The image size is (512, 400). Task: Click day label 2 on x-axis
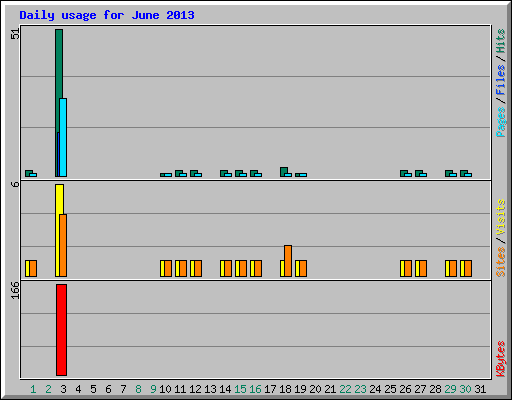click(48, 389)
